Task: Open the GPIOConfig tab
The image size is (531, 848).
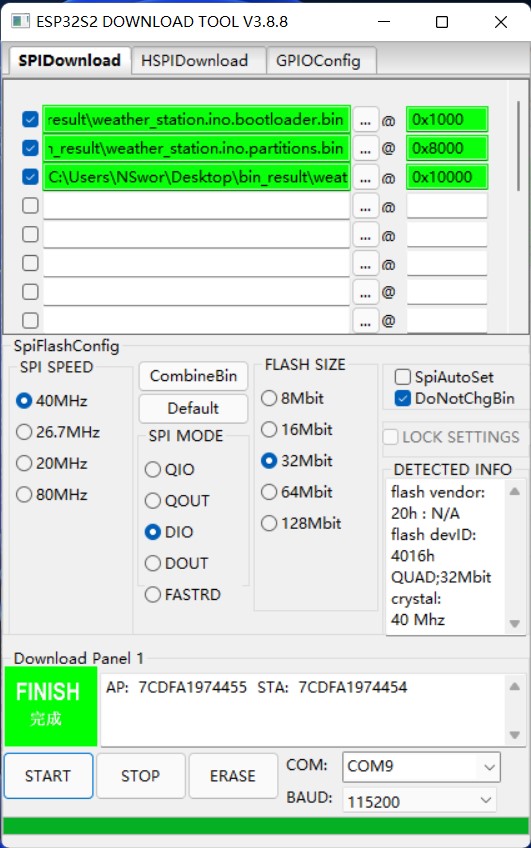Action: (321, 60)
